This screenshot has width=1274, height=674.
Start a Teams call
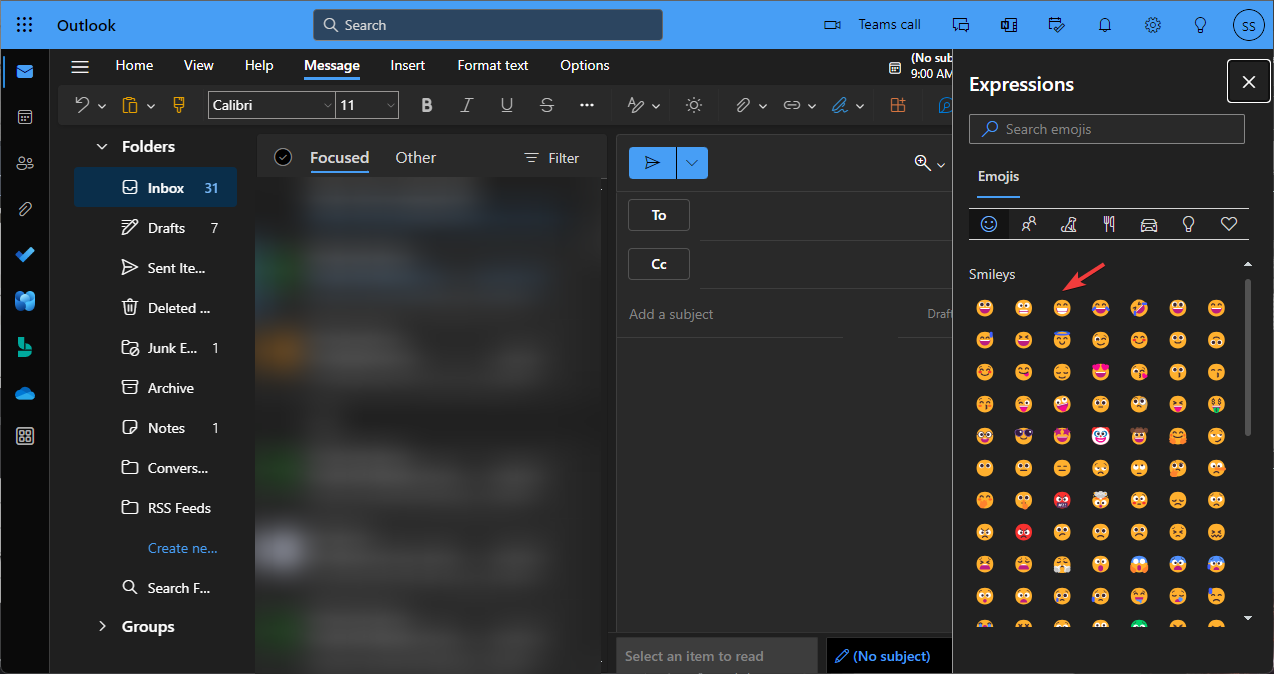(872, 25)
